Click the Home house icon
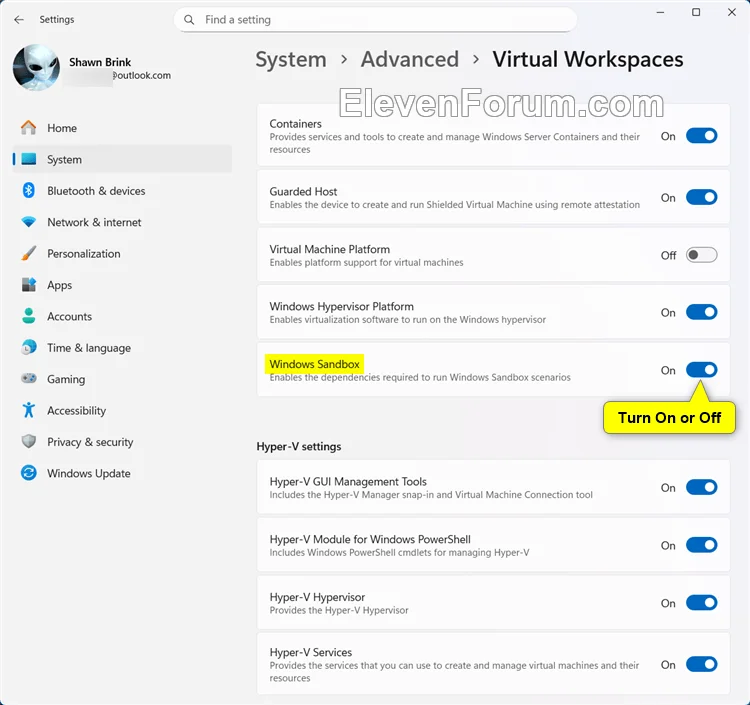 (x=29, y=128)
